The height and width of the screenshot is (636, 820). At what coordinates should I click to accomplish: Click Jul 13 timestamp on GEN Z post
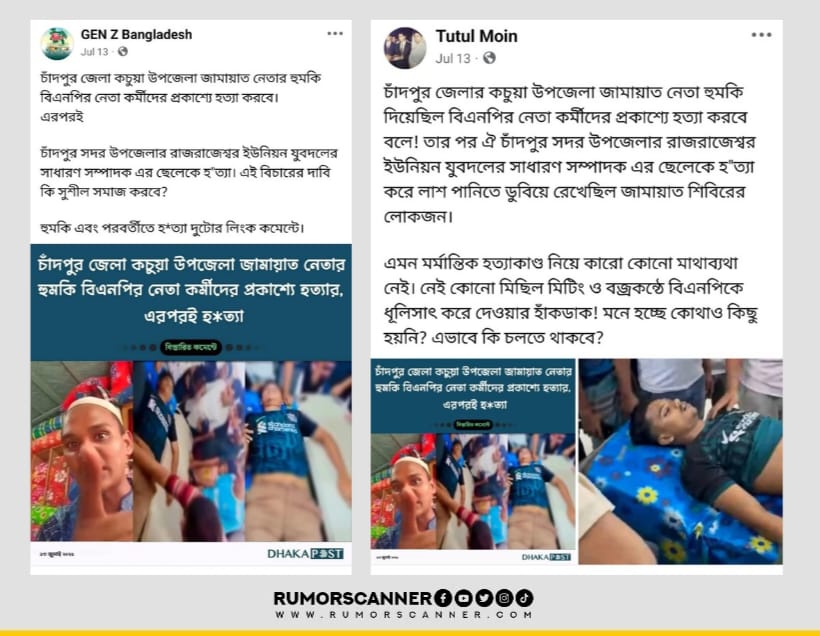[95, 52]
